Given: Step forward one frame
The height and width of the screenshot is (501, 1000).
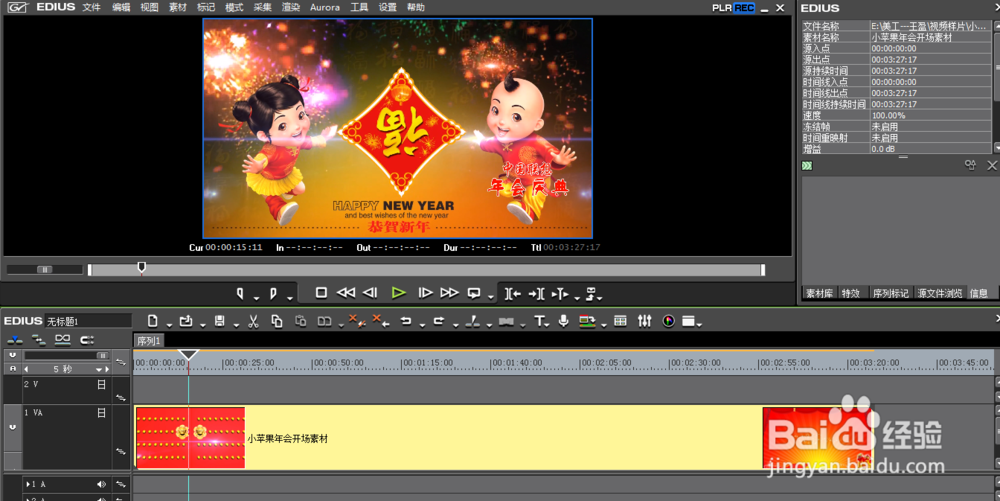Looking at the screenshot, I should (425, 293).
